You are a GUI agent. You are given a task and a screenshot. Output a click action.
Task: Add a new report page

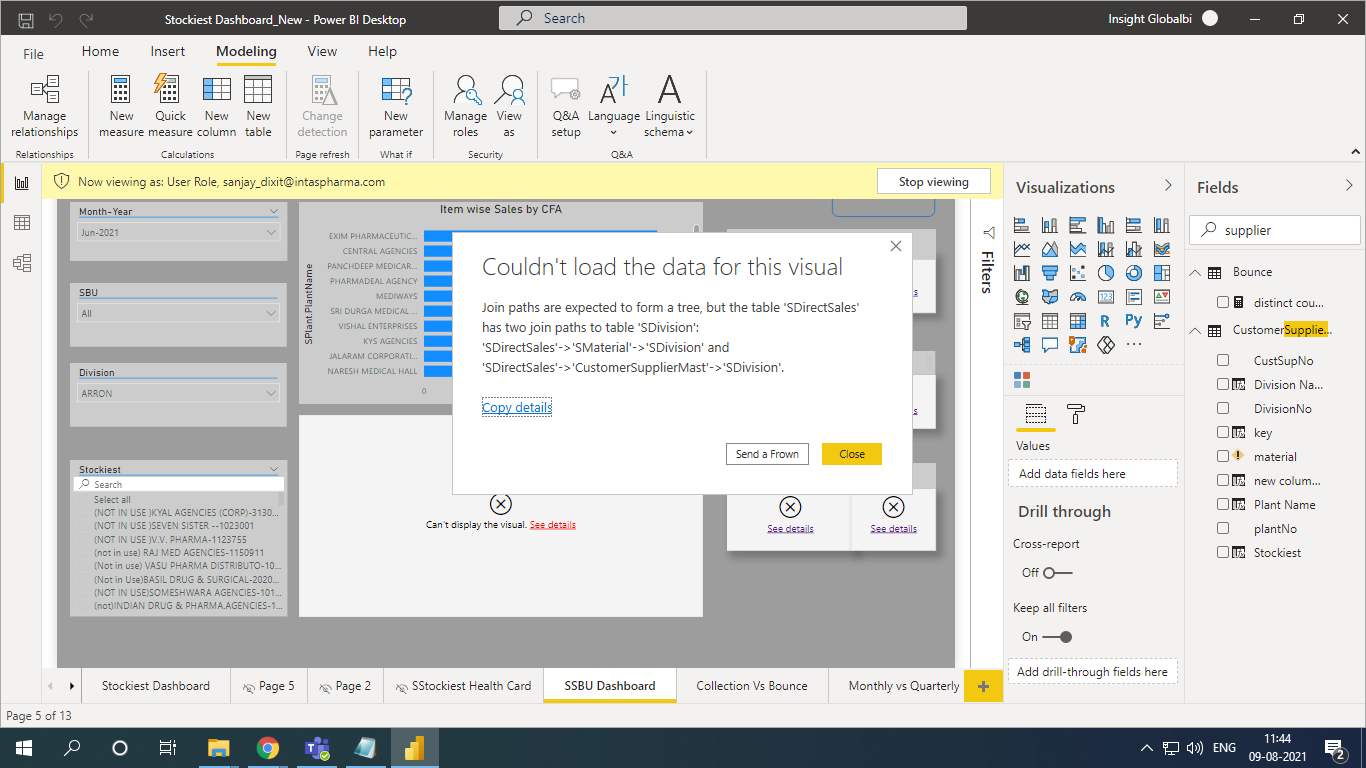[983, 687]
